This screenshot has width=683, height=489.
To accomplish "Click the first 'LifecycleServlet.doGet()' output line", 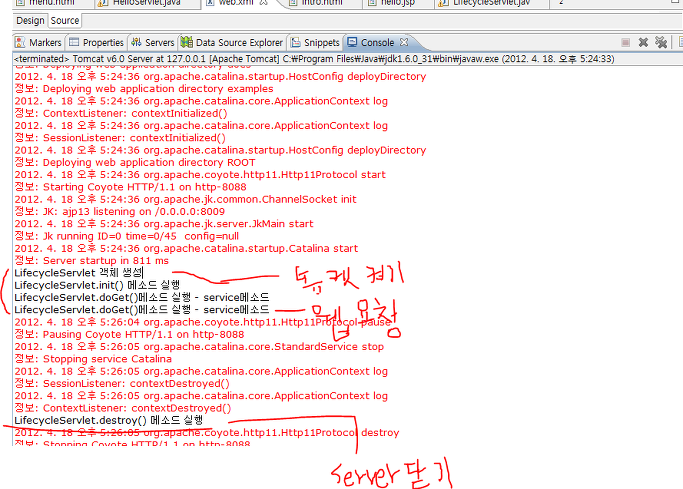I will [142, 297].
